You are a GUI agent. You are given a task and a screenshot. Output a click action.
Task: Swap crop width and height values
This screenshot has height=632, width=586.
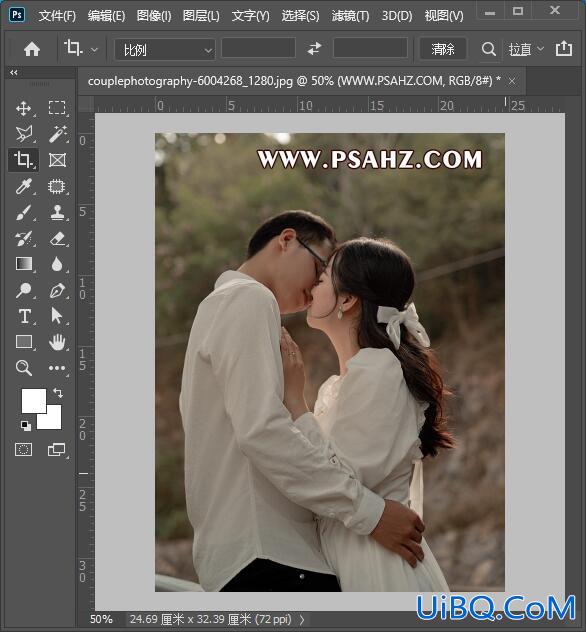coord(314,49)
